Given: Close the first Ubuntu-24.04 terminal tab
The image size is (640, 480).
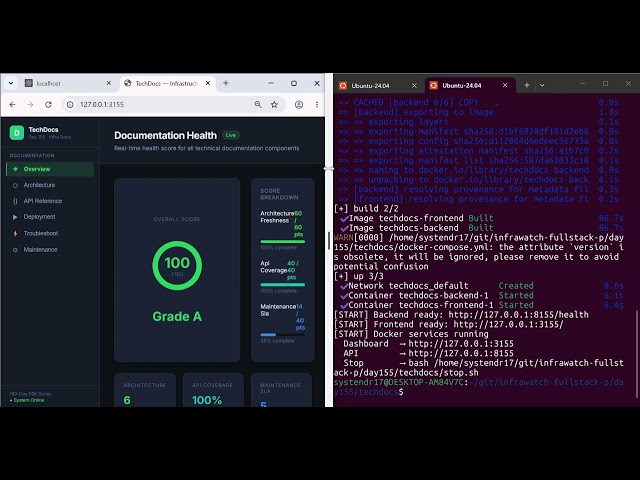Looking at the screenshot, I should (414, 86).
